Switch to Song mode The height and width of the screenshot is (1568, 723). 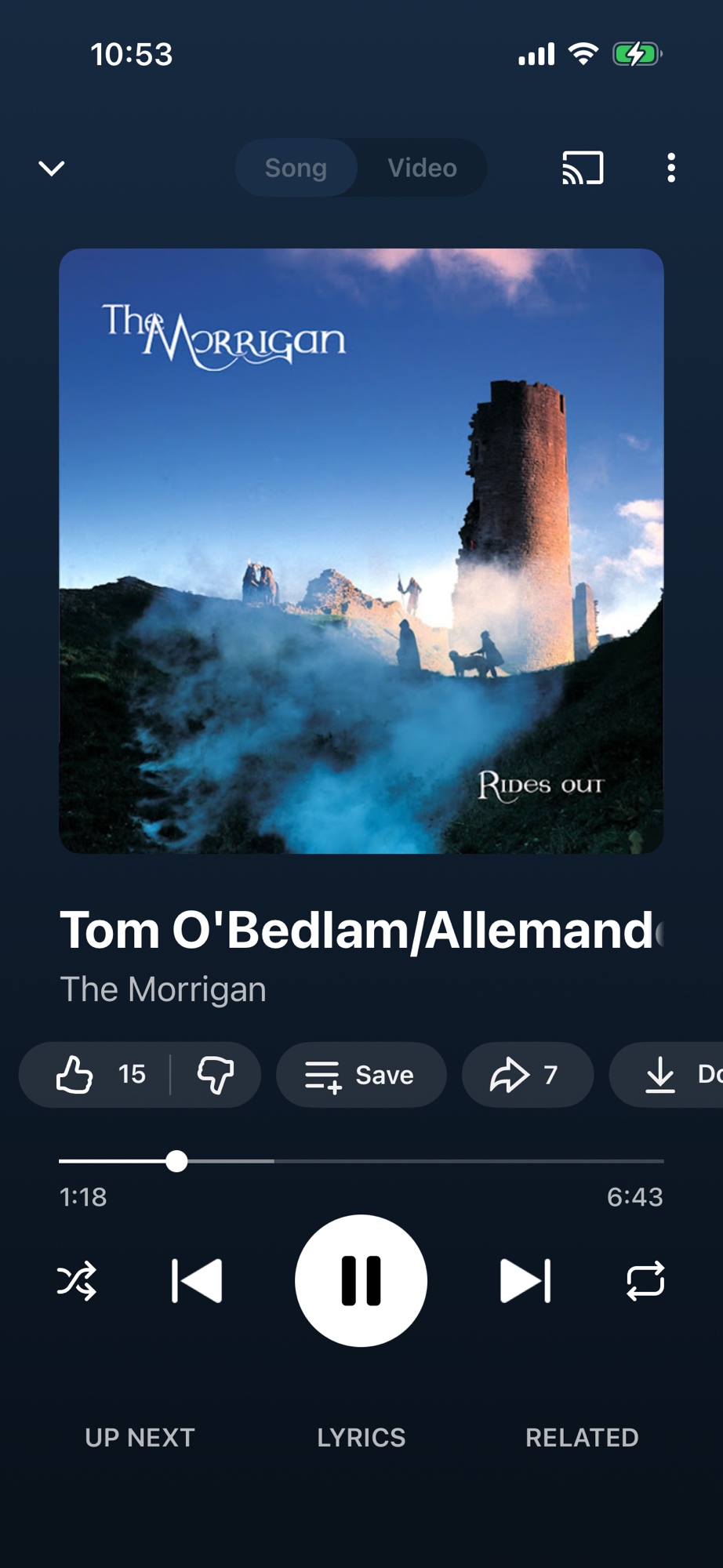[x=296, y=168]
